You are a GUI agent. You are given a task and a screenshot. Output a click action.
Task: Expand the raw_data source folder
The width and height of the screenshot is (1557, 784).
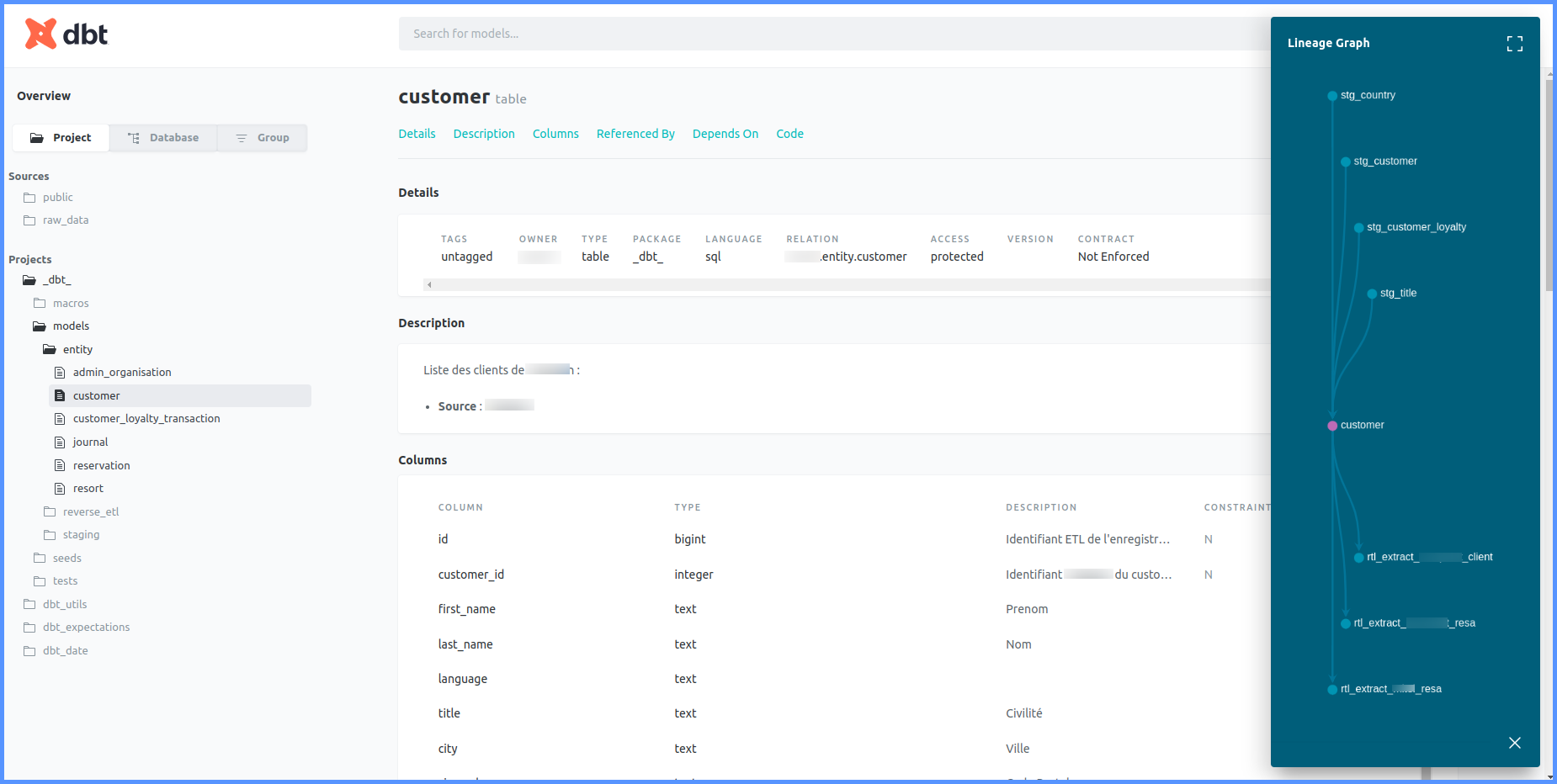click(65, 220)
